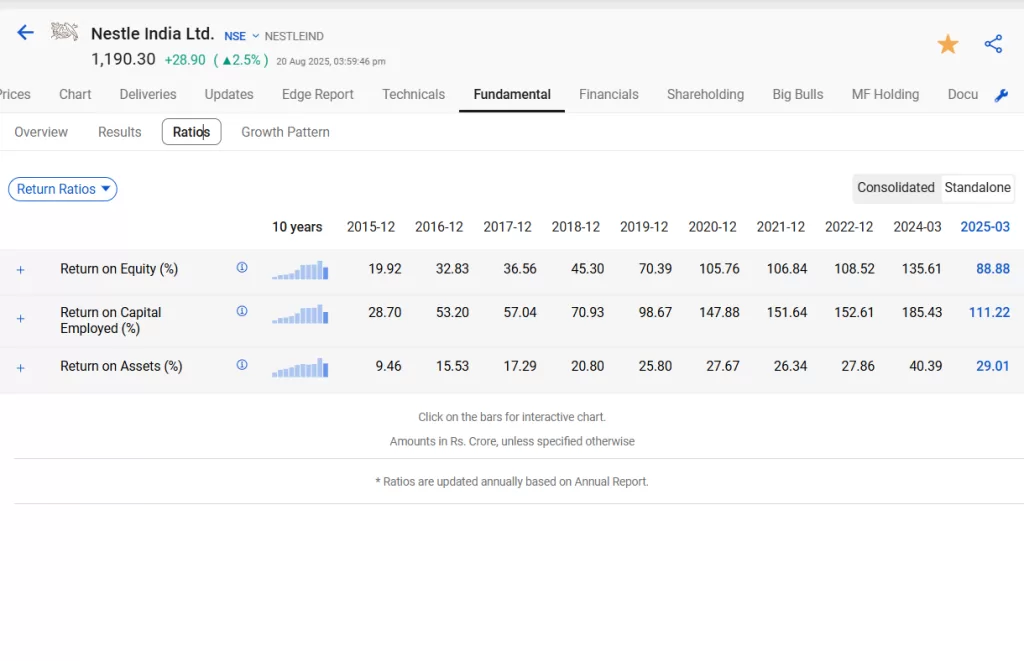Open info icon for Return on Assets

pos(242,364)
